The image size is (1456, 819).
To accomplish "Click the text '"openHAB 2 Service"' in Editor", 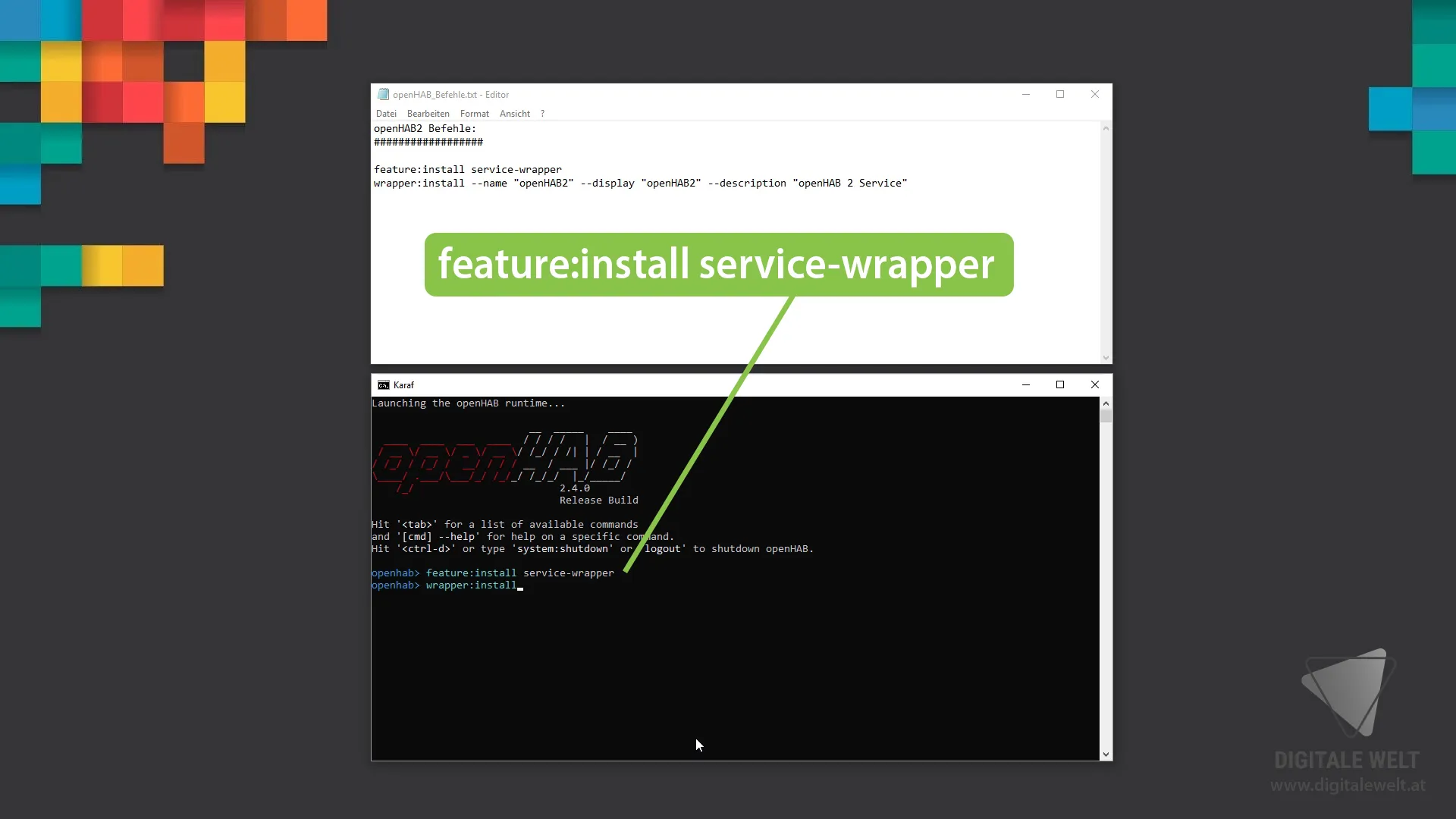I will pos(850,184).
